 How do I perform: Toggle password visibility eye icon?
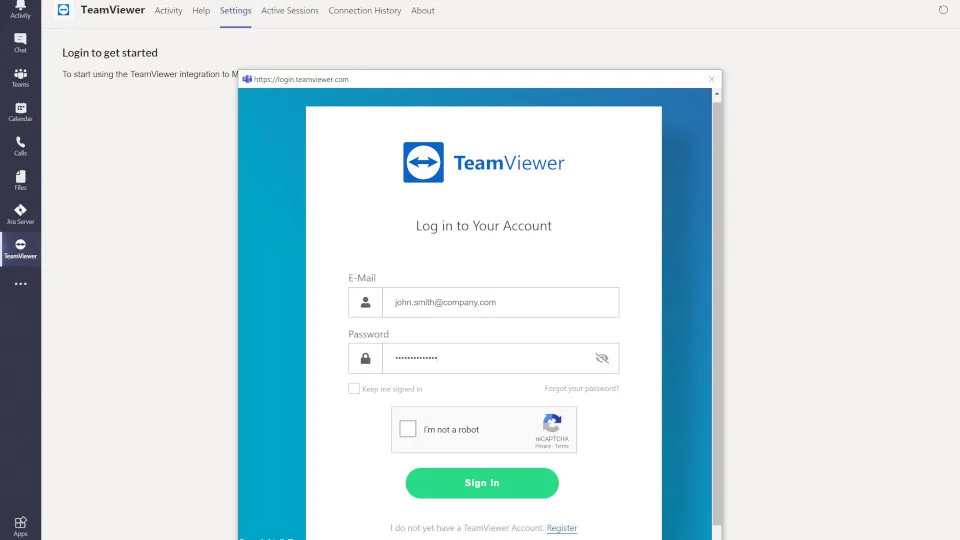(x=602, y=358)
